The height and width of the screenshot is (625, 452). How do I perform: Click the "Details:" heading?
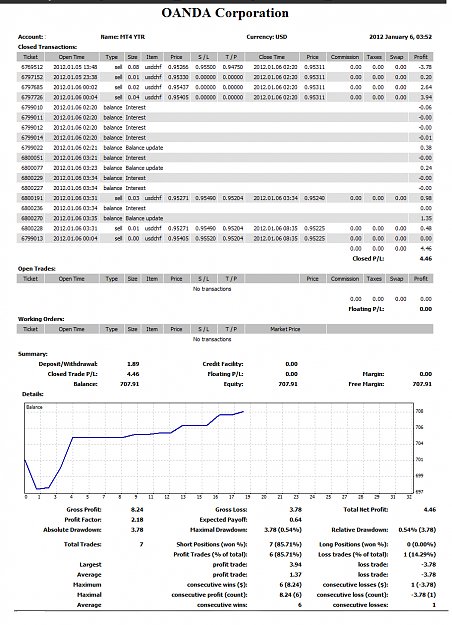click(33, 394)
